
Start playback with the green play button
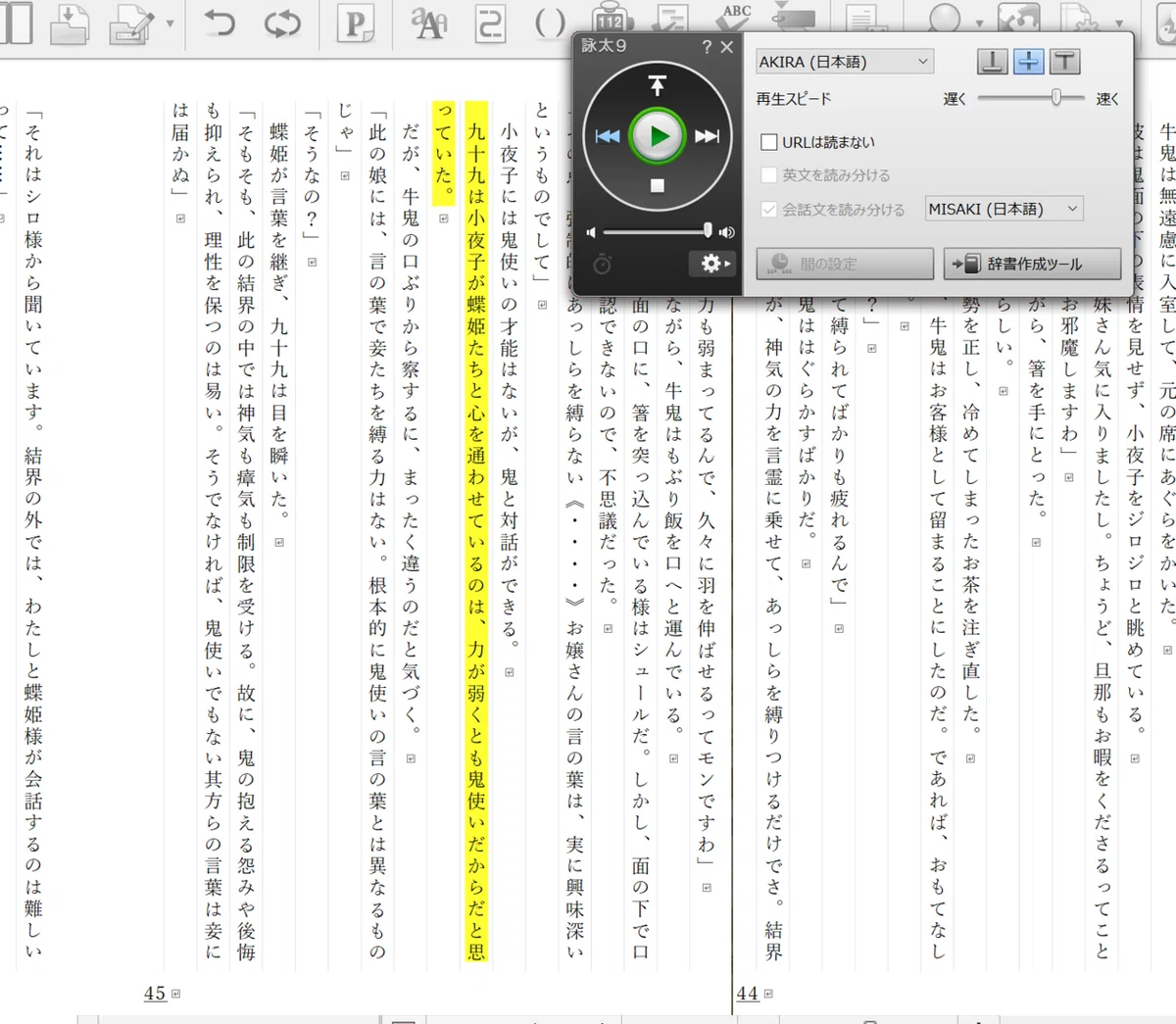click(658, 136)
